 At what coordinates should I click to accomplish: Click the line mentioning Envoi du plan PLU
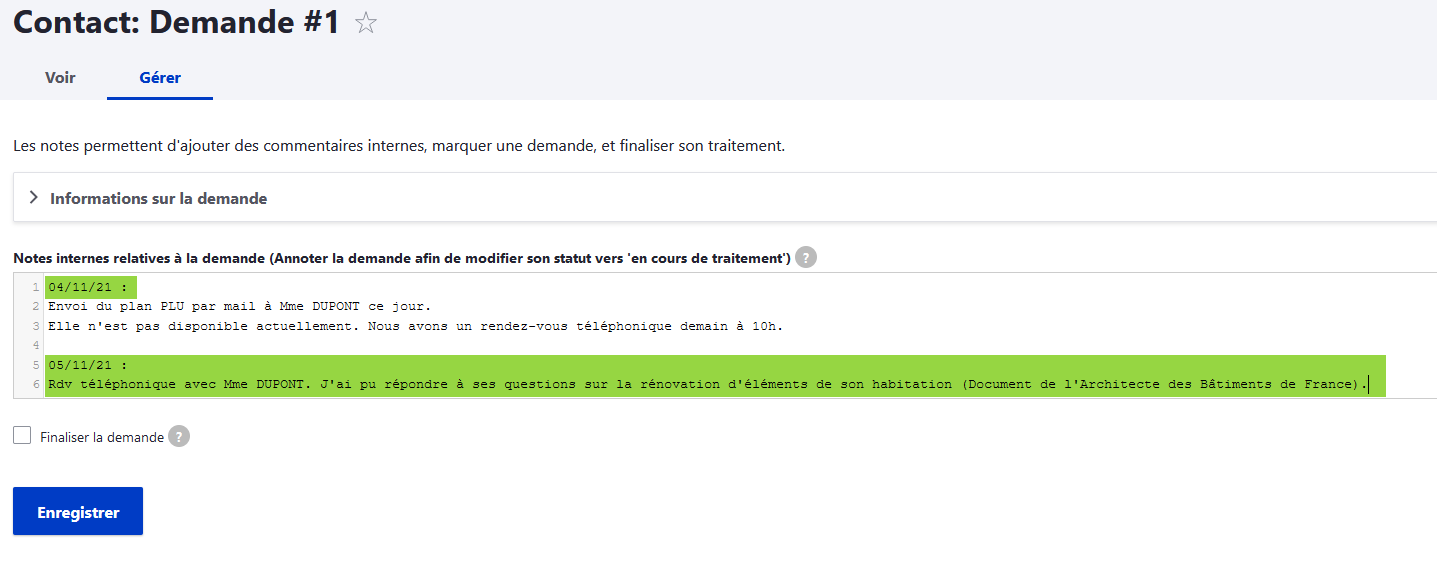point(238,306)
